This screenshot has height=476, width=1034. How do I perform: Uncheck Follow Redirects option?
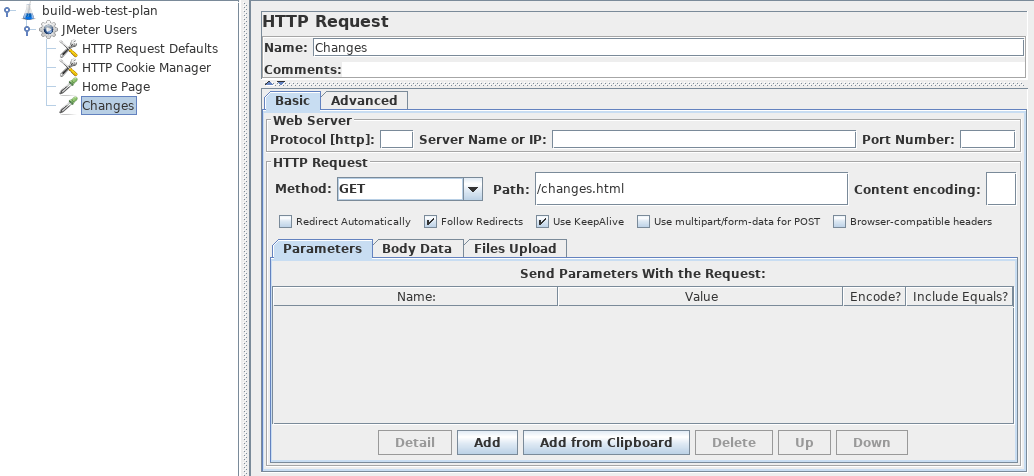click(x=430, y=222)
